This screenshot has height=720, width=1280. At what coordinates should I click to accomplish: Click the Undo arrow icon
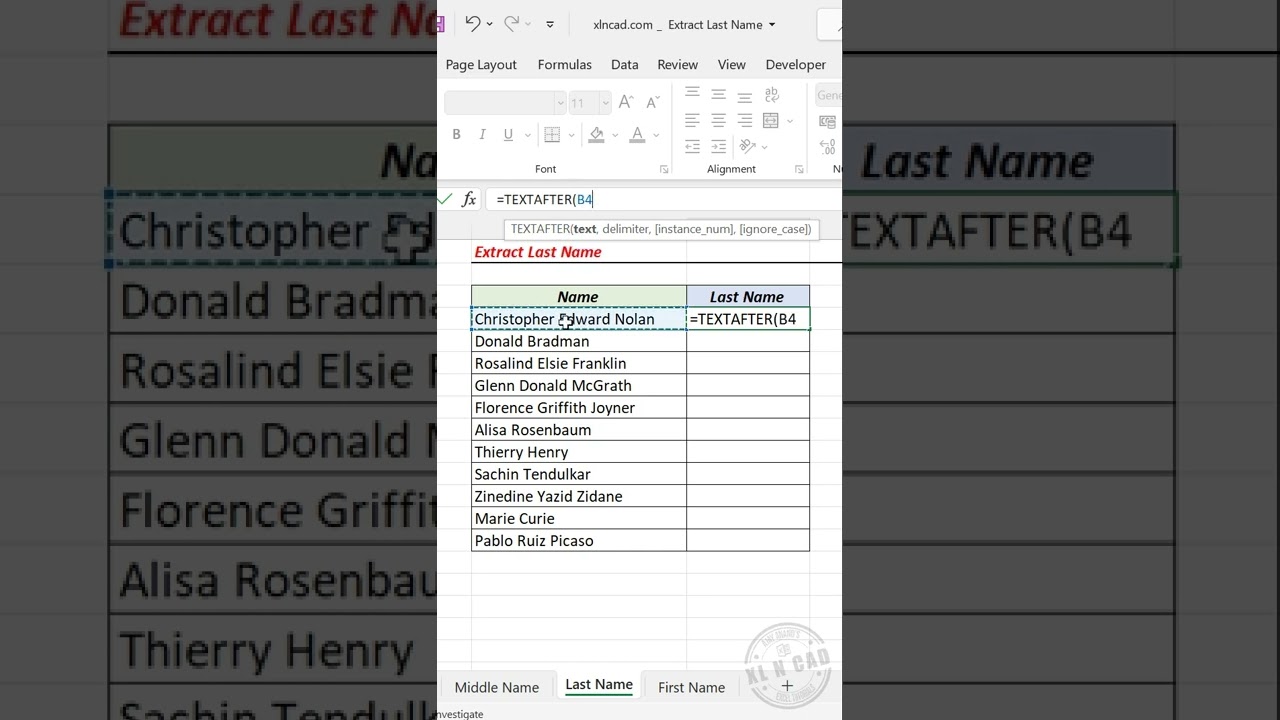473,24
